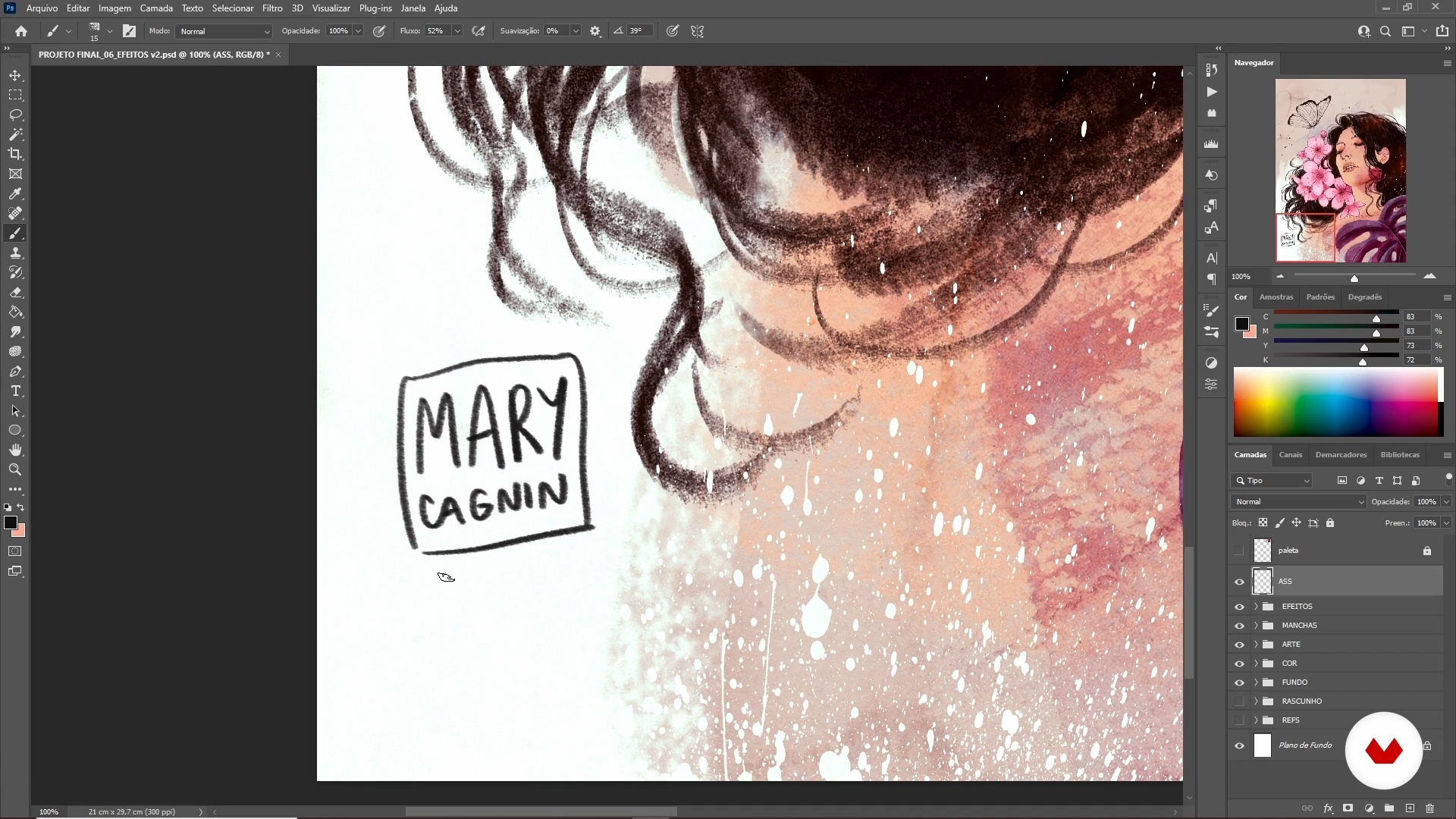Image resolution: width=1456 pixels, height=819 pixels.
Task: Hide the COR group
Action: [1240, 664]
